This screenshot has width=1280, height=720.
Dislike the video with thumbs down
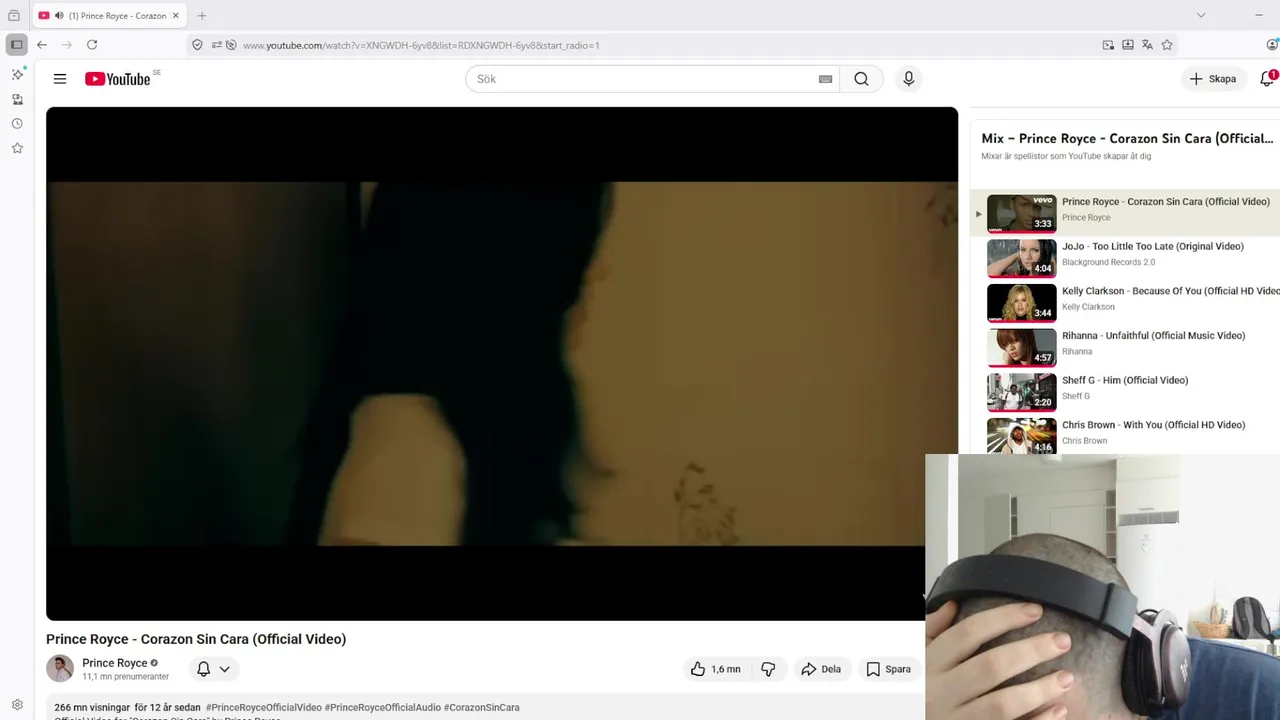[768, 669]
